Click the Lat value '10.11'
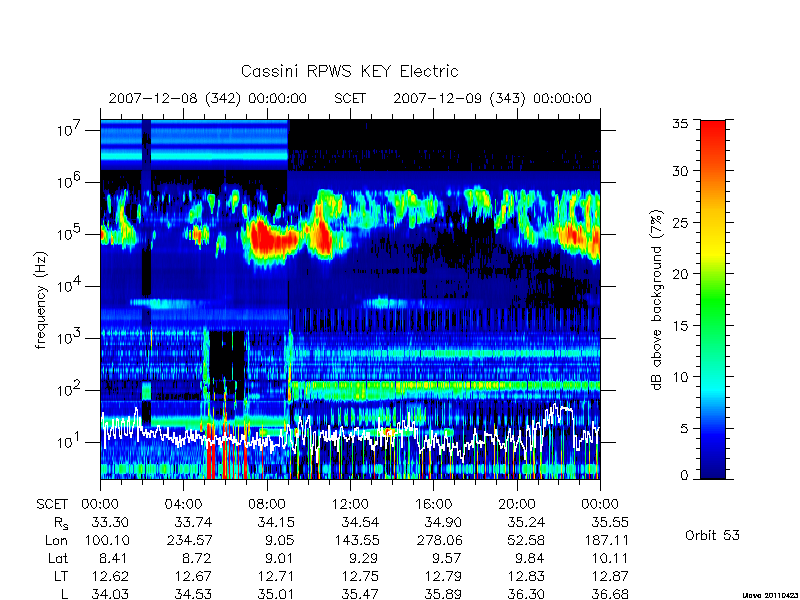The width and height of the screenshot is (800, 600). coord(609,558)
